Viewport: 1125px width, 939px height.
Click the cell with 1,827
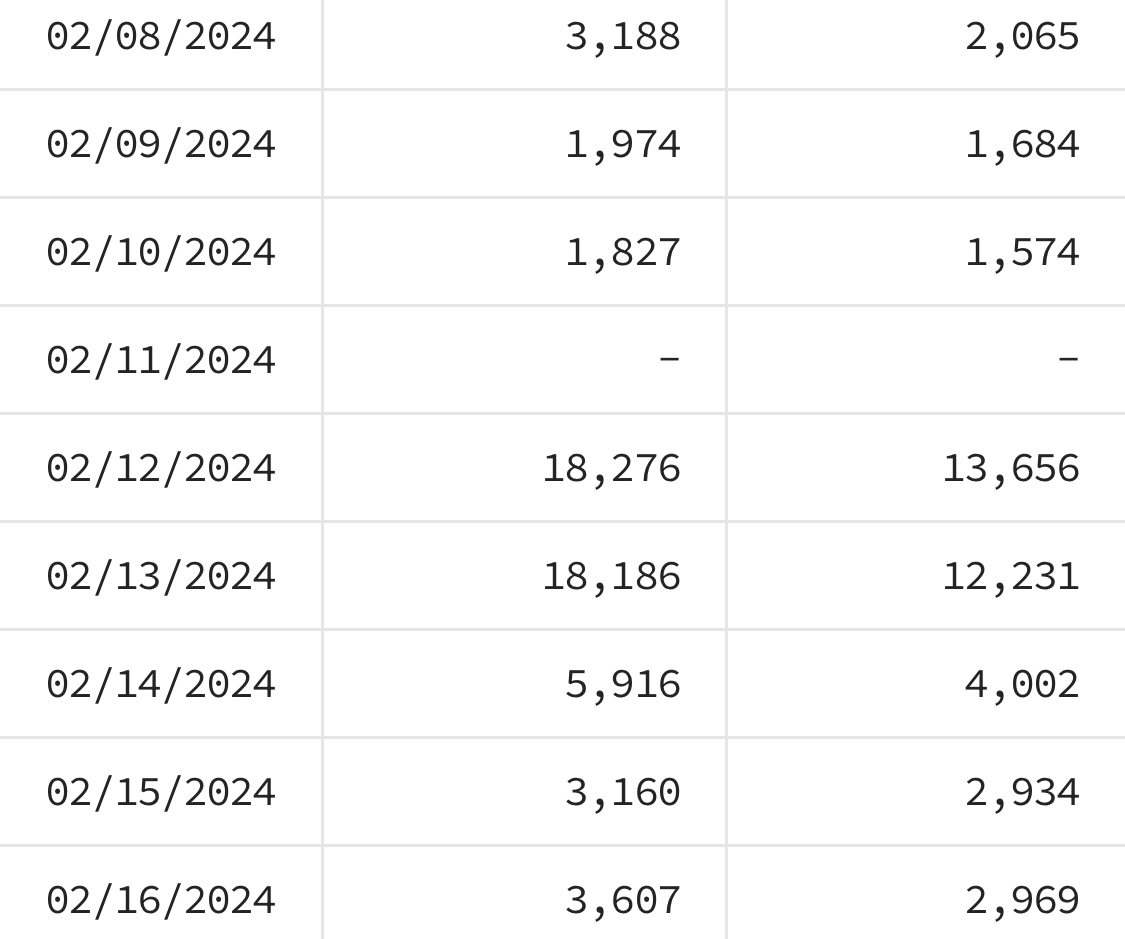click(x=524, y=253)
